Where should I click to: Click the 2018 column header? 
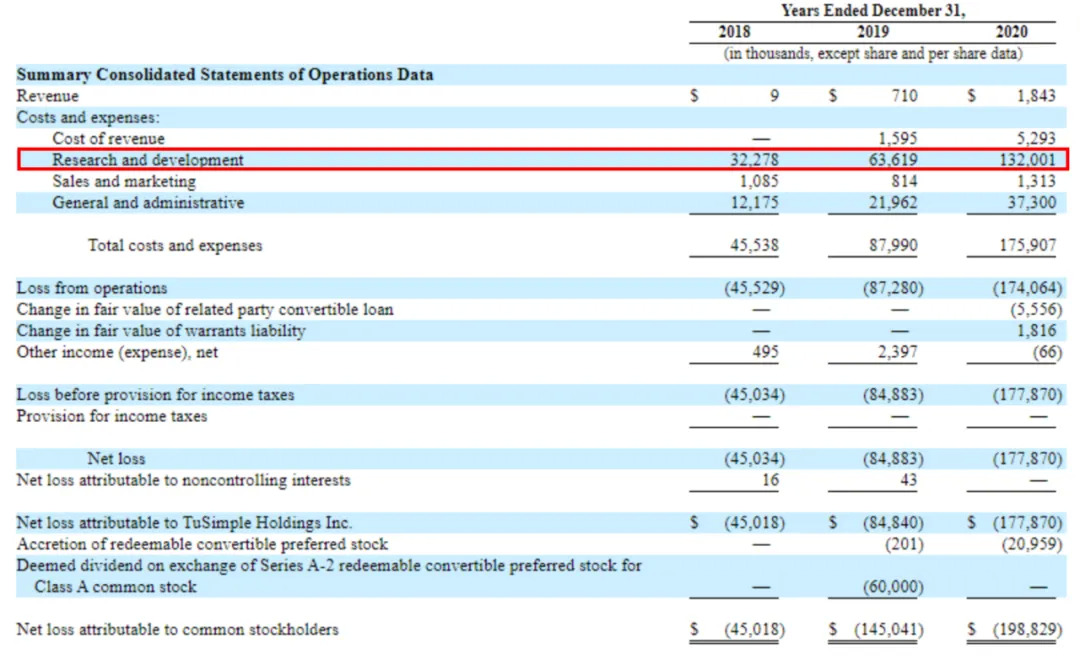734,32
